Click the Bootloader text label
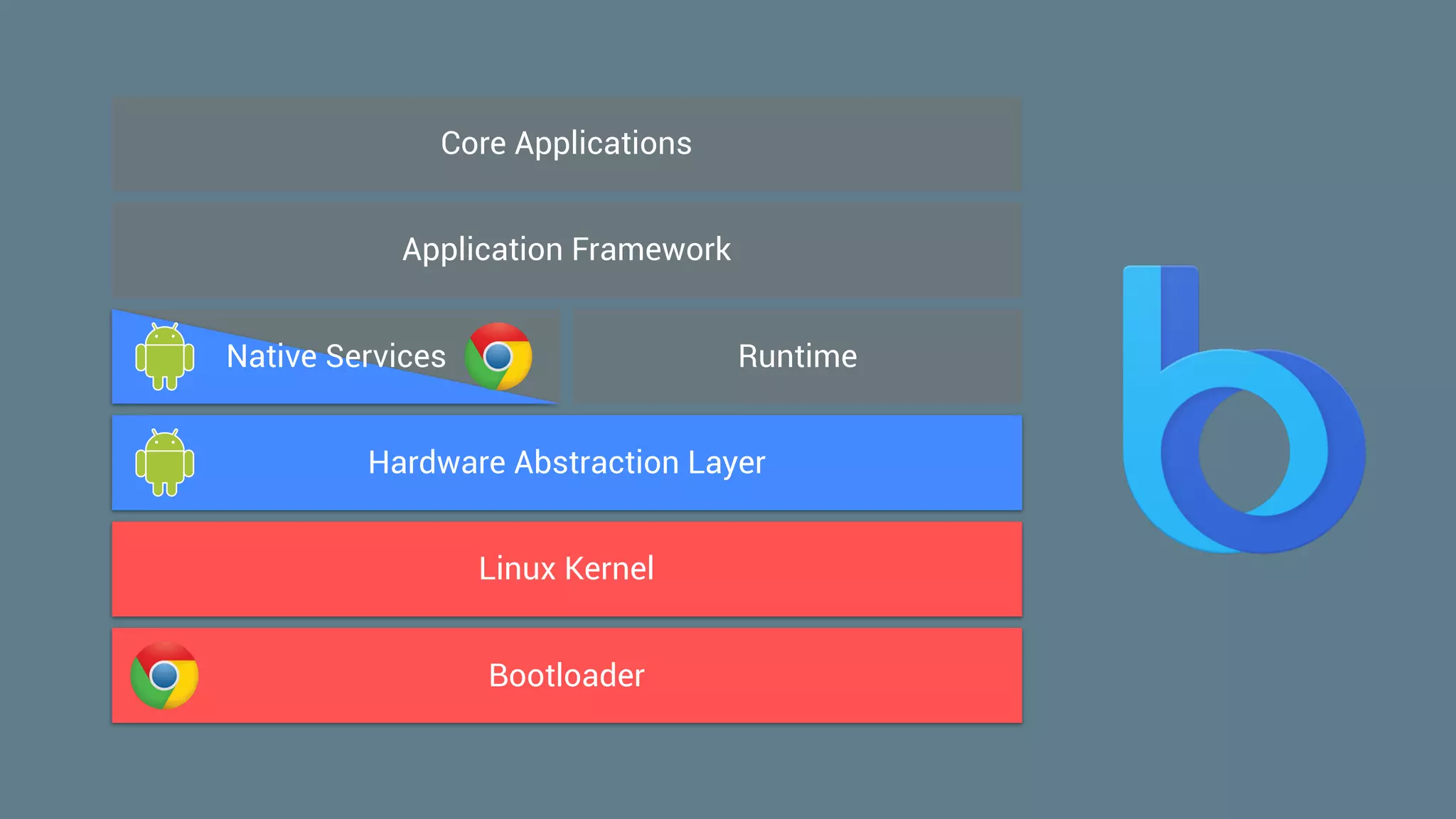The height and width of the screenshot is (819, 1456). coord(567,675)
